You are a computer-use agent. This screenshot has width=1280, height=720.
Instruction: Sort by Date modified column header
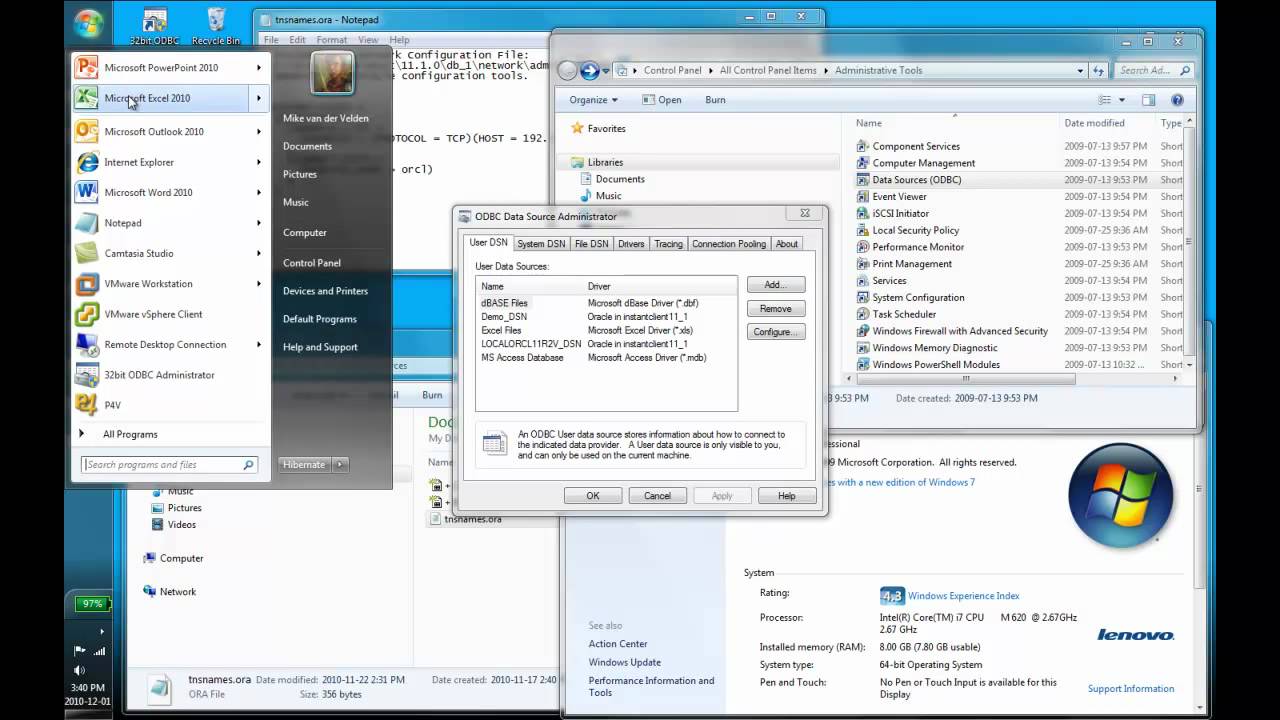coord(1094,123)
